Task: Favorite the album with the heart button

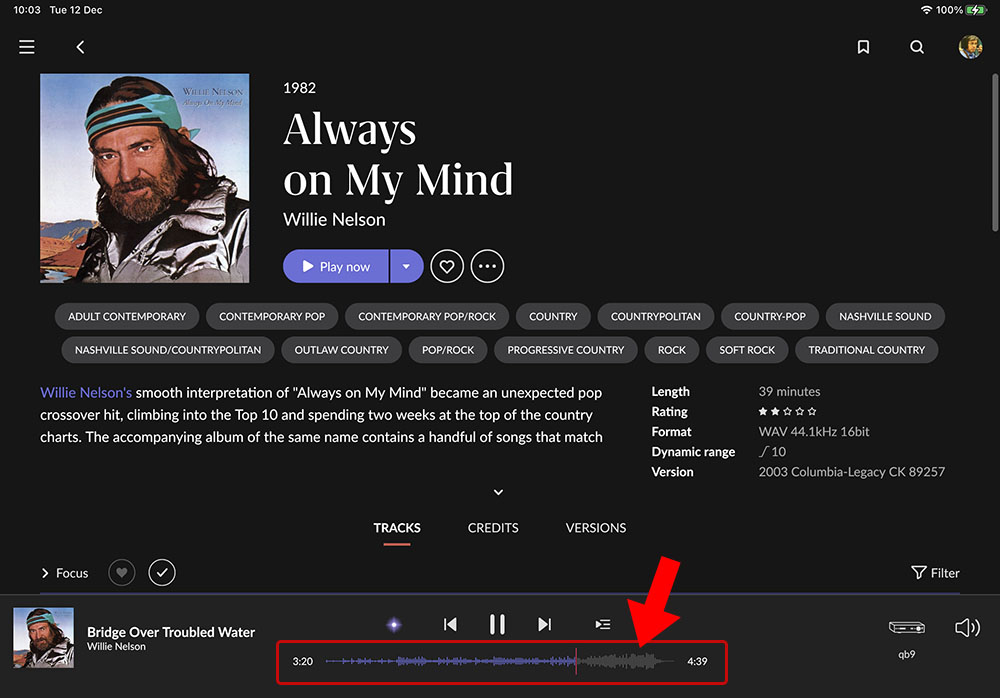Action: pyautogui.click(x=447, y=266)
